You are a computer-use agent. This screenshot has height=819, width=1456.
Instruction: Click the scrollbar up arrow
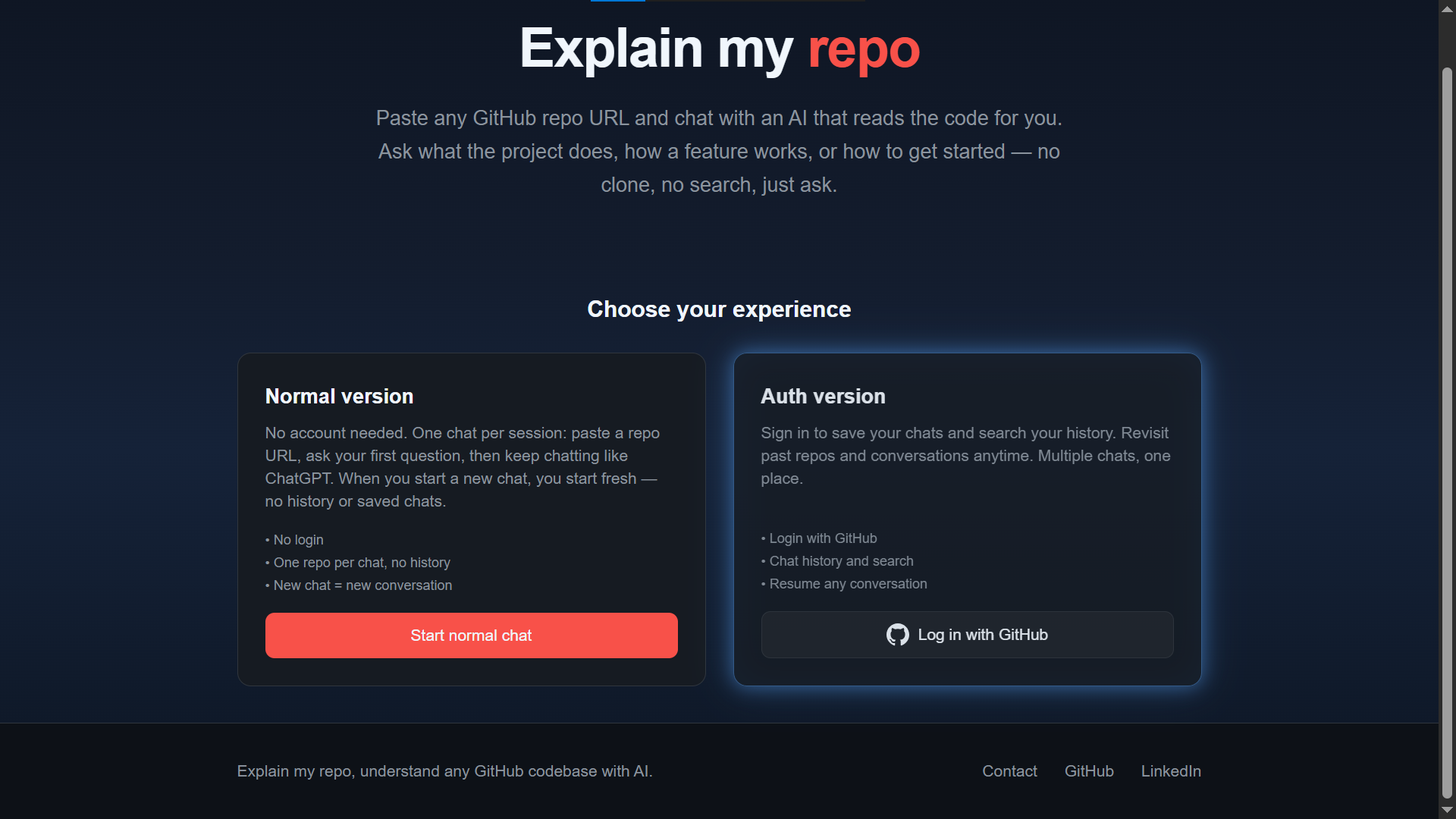click(x=1447, y=9)
